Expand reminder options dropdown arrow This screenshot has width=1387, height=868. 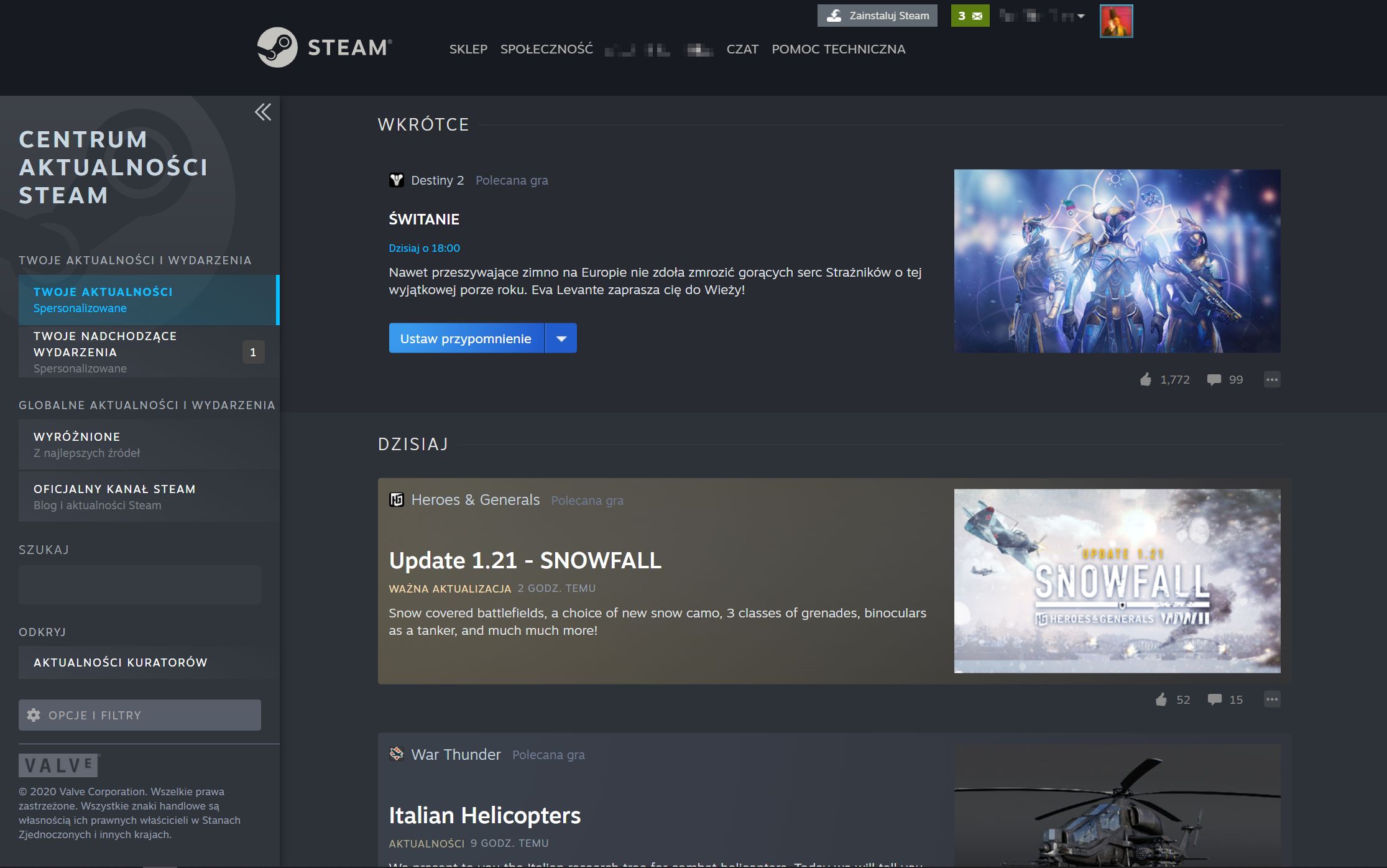561,338
